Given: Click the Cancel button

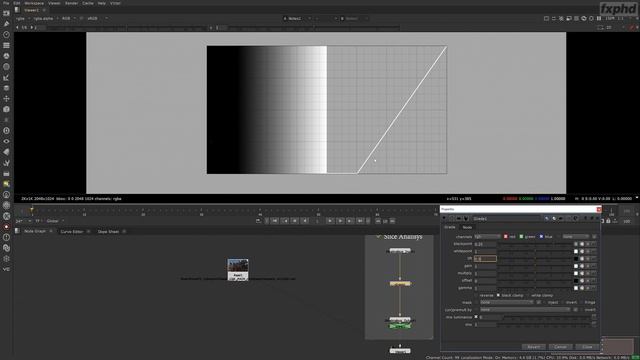Looking at the screenshot, I should click(560, 347).
